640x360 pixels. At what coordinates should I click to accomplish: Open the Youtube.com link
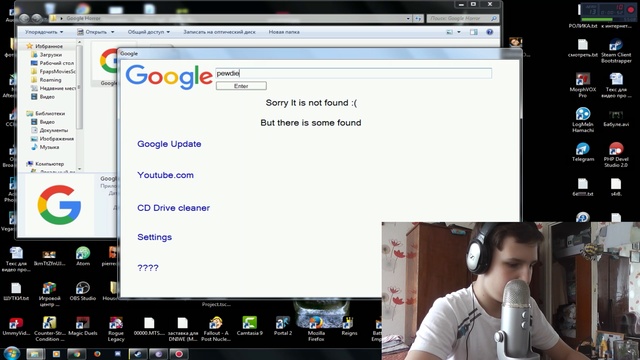coord(165,175)
